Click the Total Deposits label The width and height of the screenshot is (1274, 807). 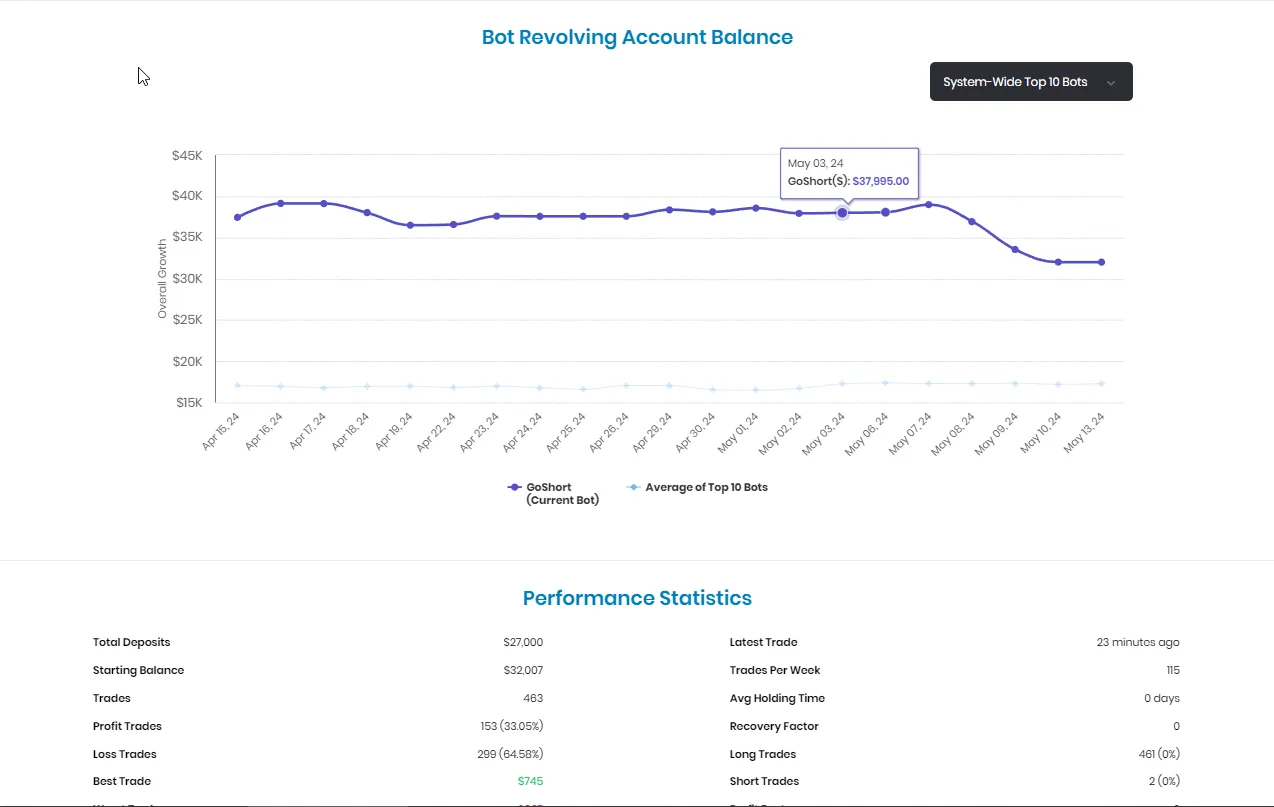(x=132, y=642)
